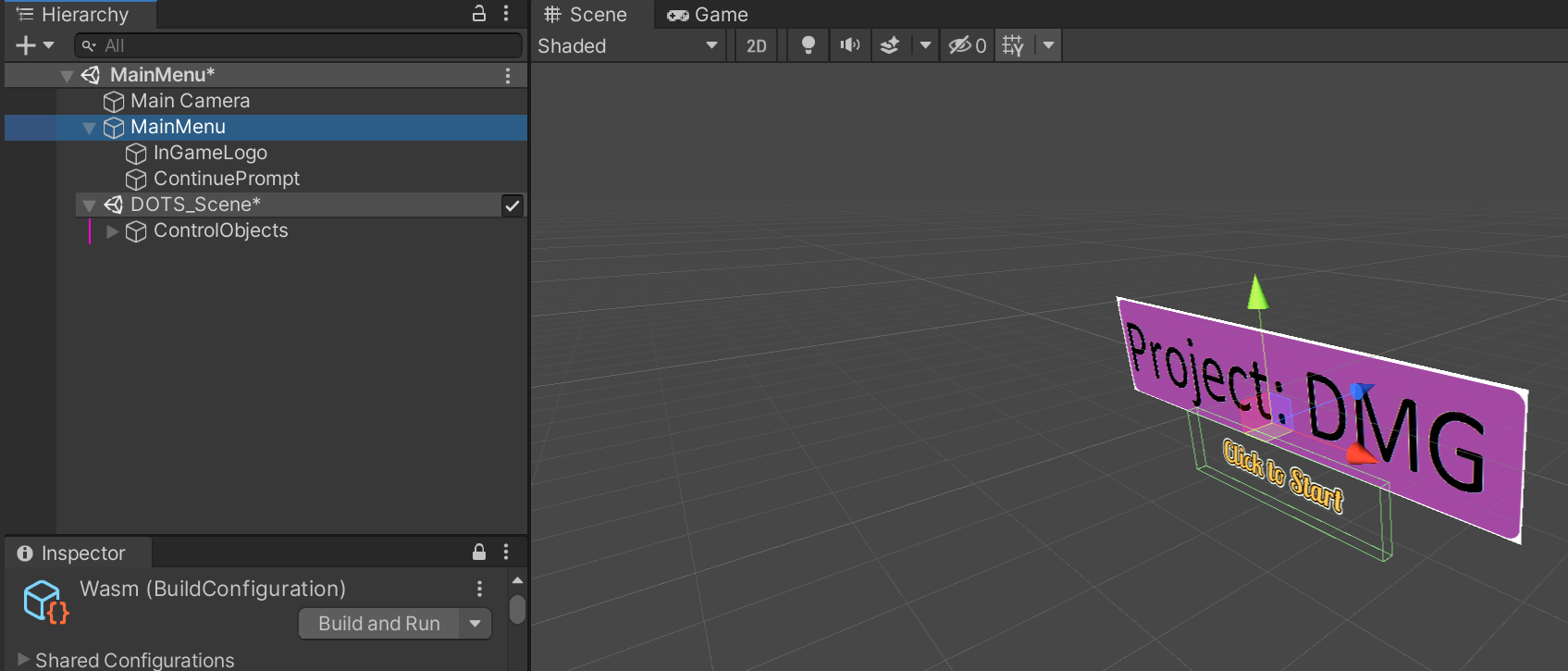Click the cube icon next to Main Camera

click(114, 101)
